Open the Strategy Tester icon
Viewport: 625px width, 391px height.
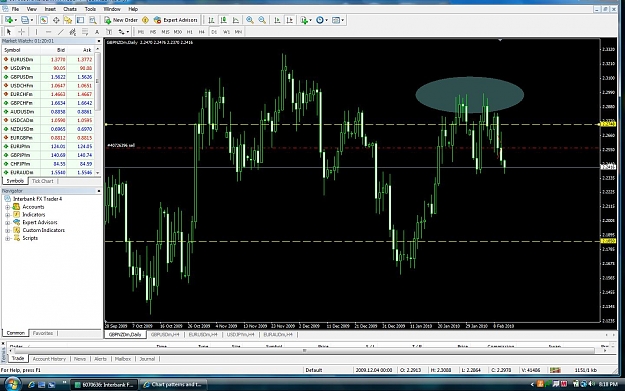[92, 20]
